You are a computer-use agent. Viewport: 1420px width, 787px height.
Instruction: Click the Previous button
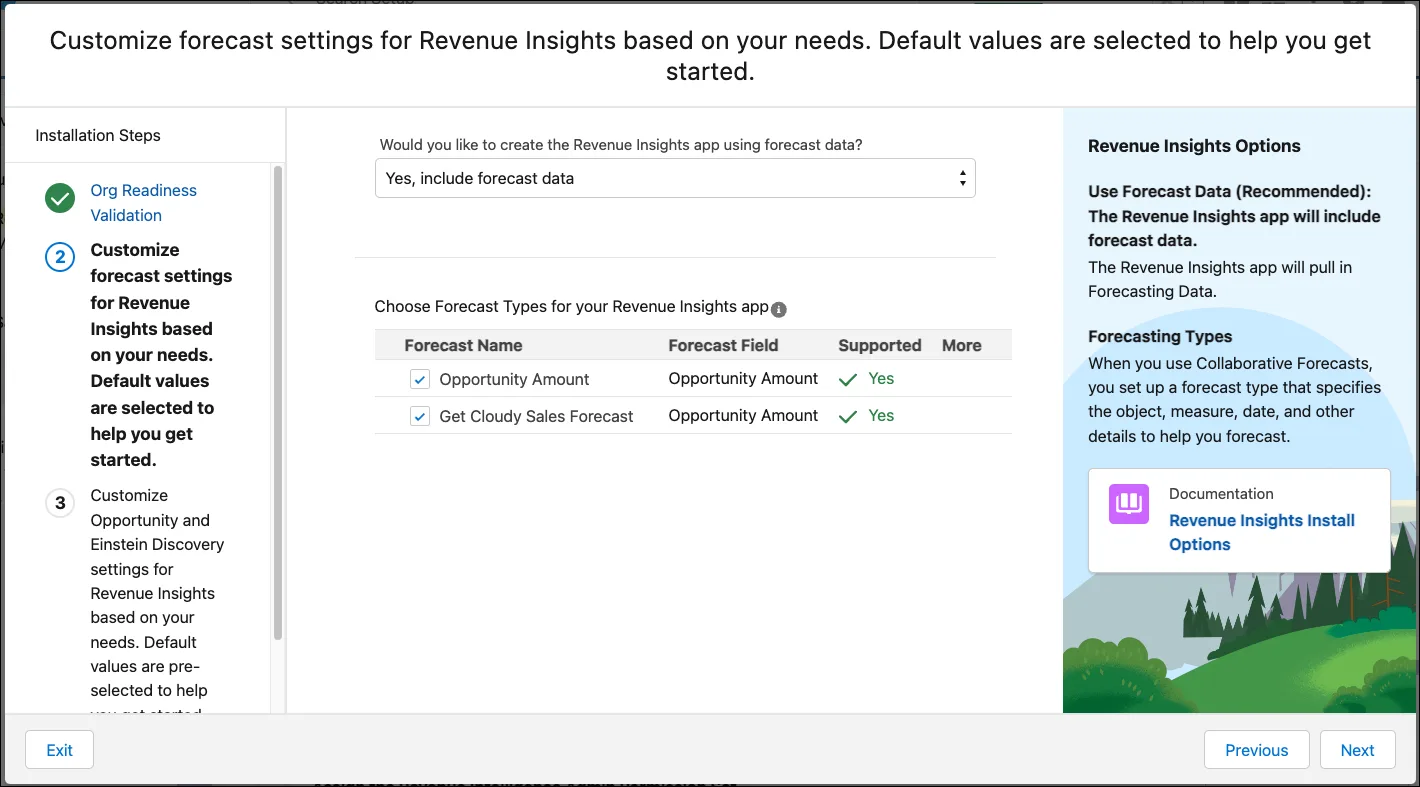point(1256,750)
